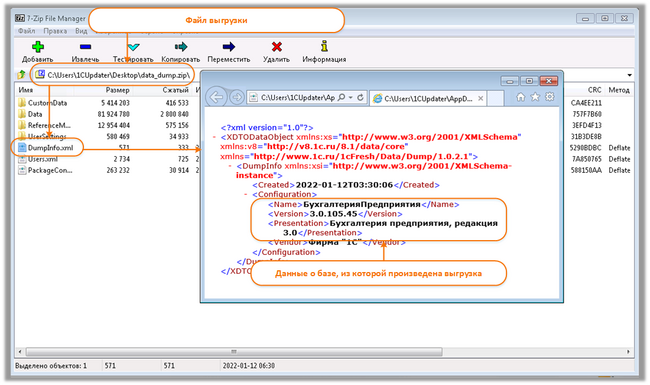Screen dimensions: 650x385
Task: Click the scrollbar left arrow
Action: pos(19,352)
